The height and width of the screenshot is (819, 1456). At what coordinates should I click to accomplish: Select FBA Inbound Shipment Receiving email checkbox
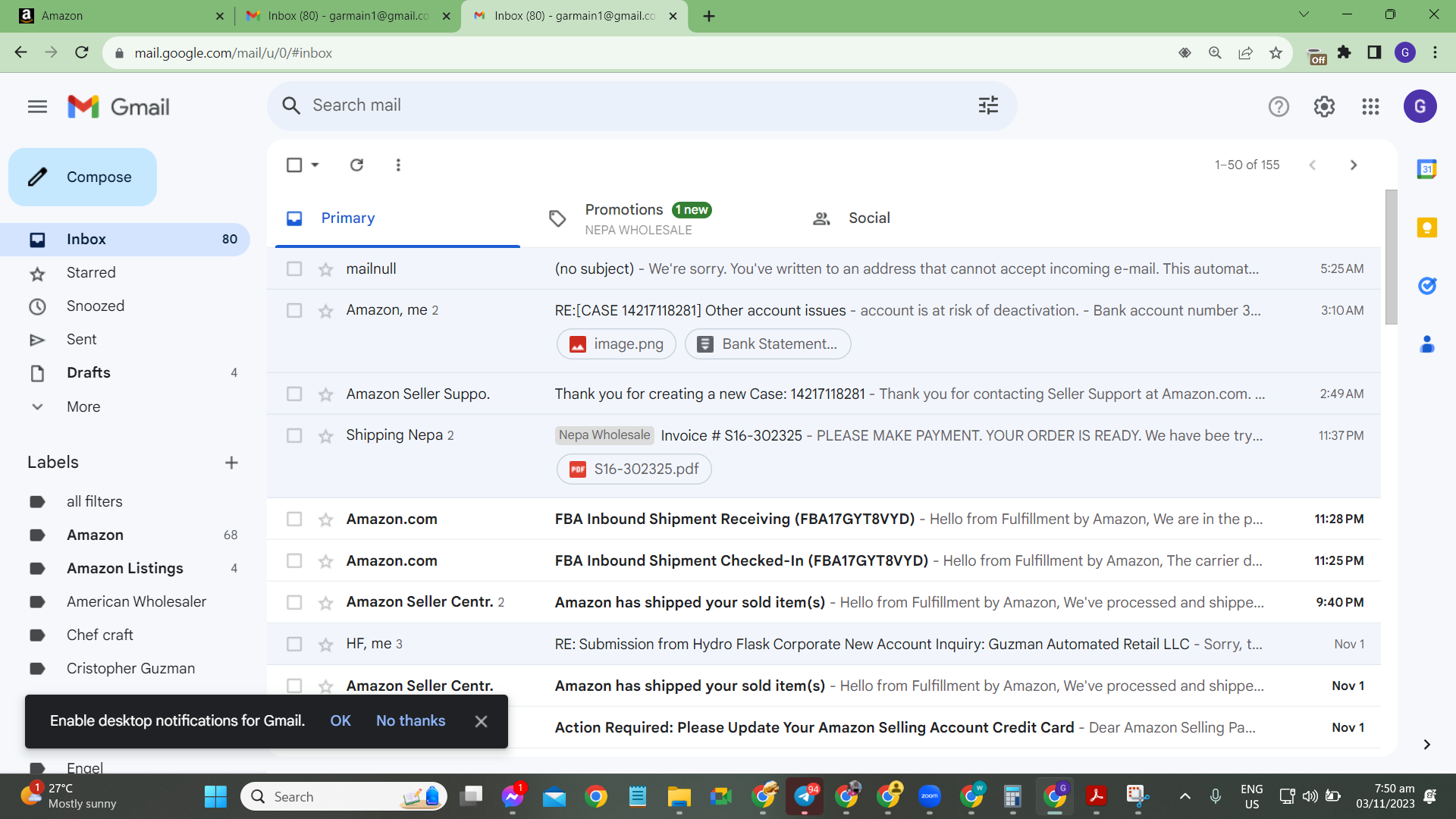[x=294, y=519]
